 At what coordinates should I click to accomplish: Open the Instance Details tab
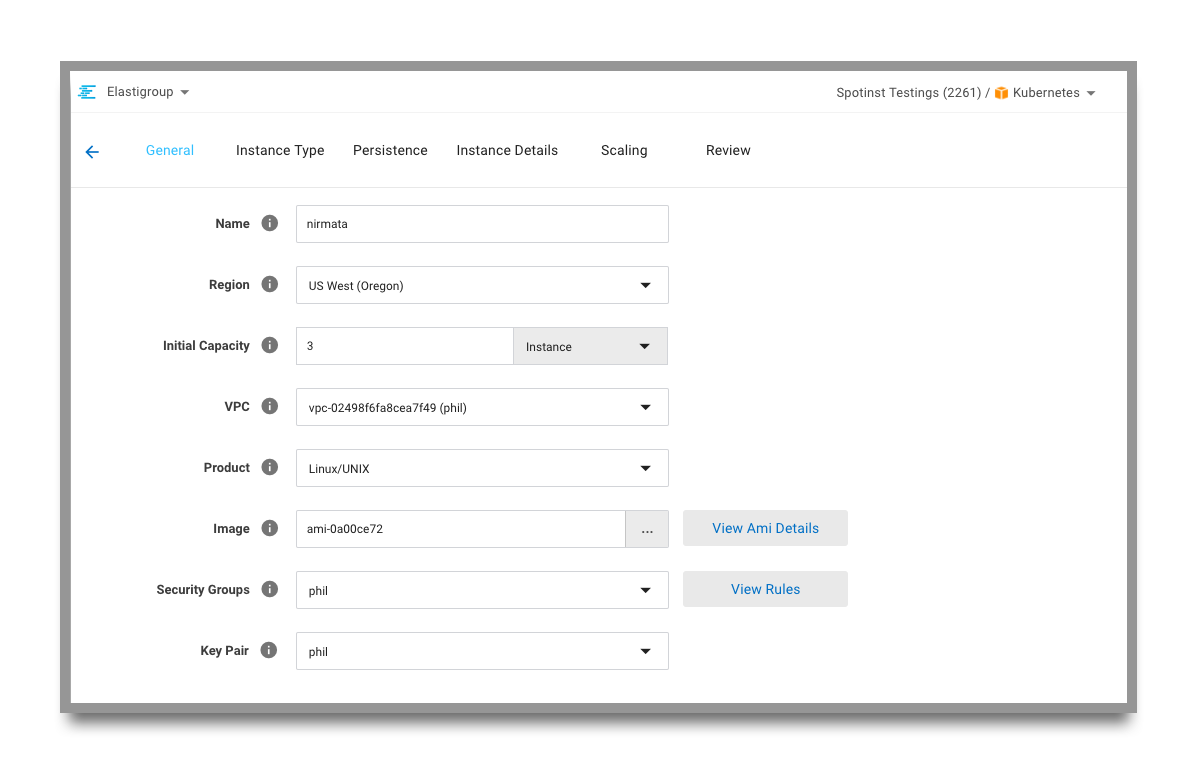click(x=507, y=151)
